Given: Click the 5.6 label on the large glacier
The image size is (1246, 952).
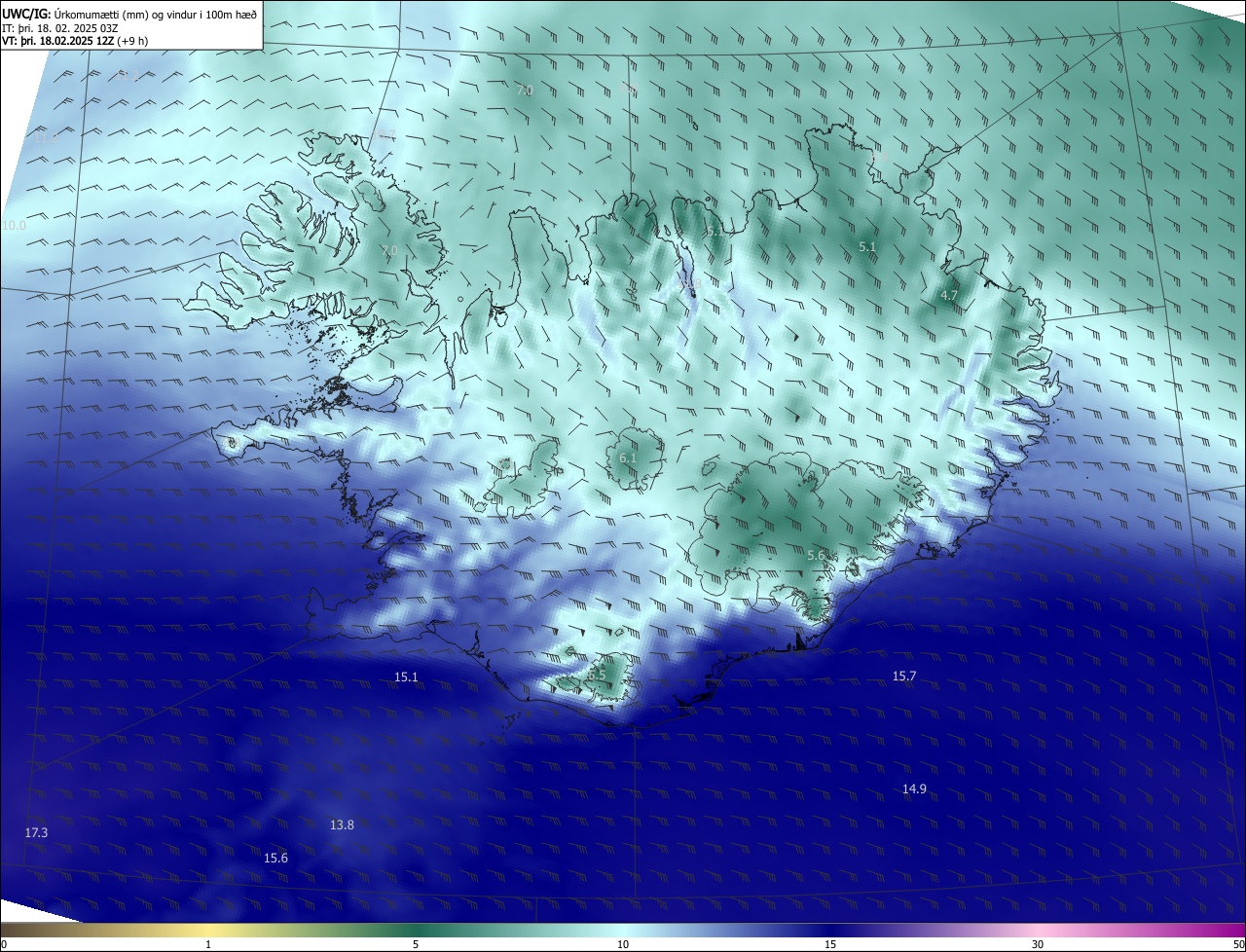Looking at the screenshot, I should (816, 555).
